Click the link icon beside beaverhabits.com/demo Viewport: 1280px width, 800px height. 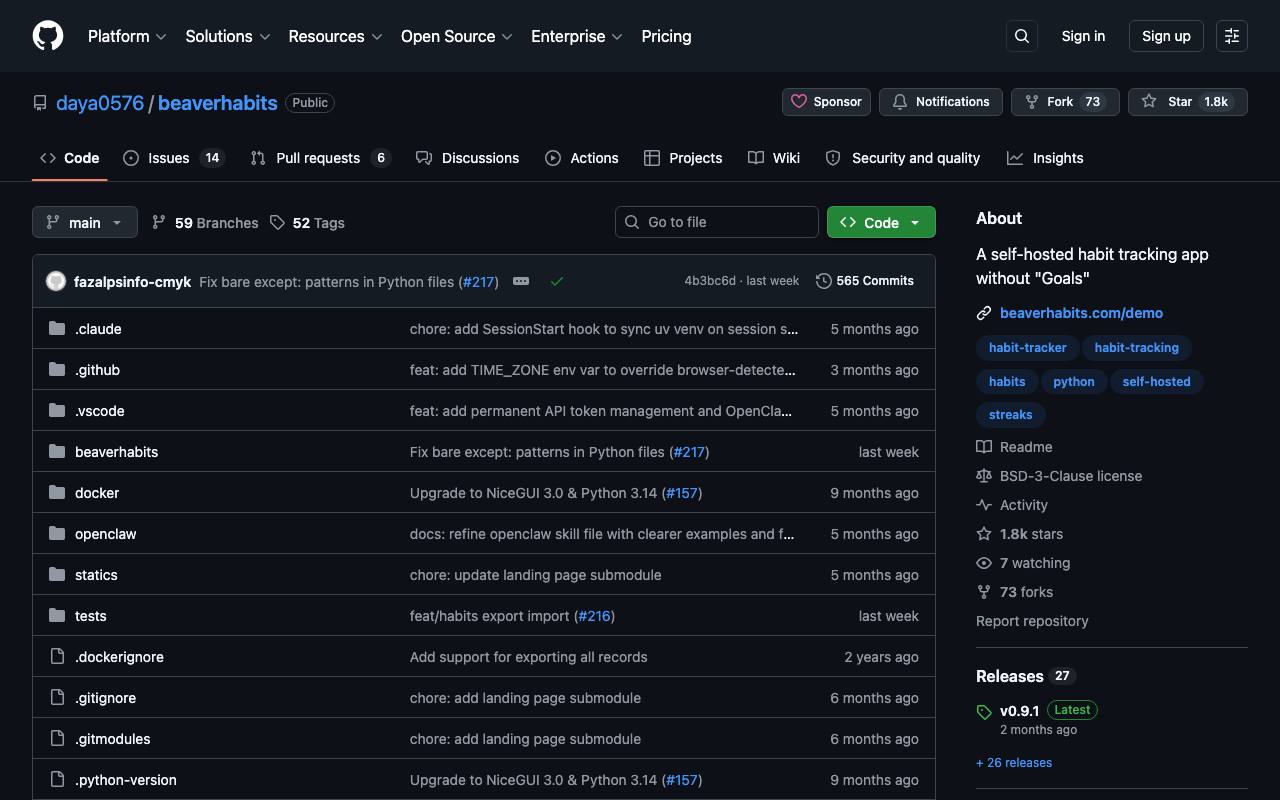point(984,313)
